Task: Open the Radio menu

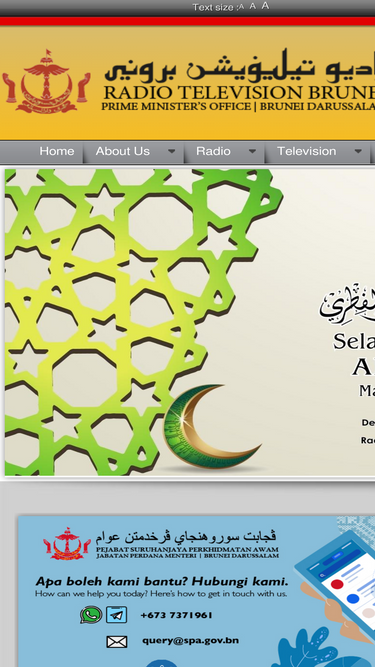Action: click(x=213, y=151)
